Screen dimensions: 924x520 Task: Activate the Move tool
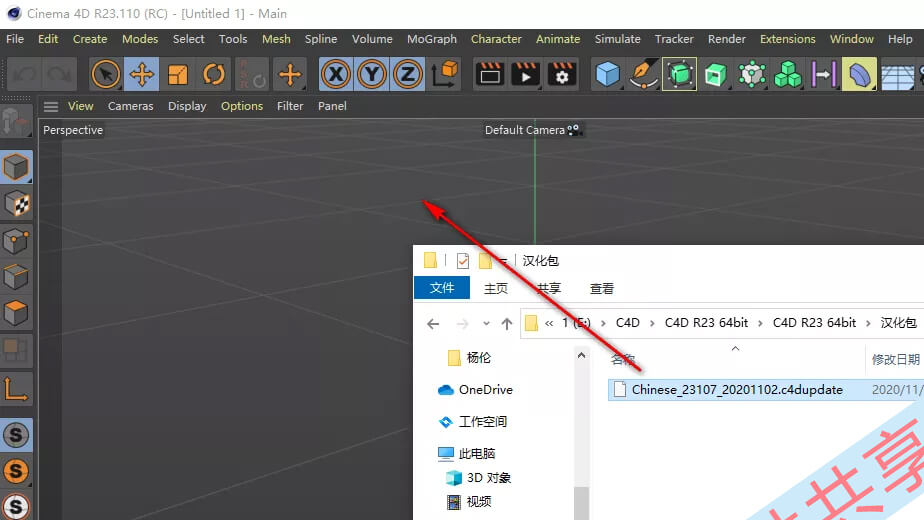141,74
